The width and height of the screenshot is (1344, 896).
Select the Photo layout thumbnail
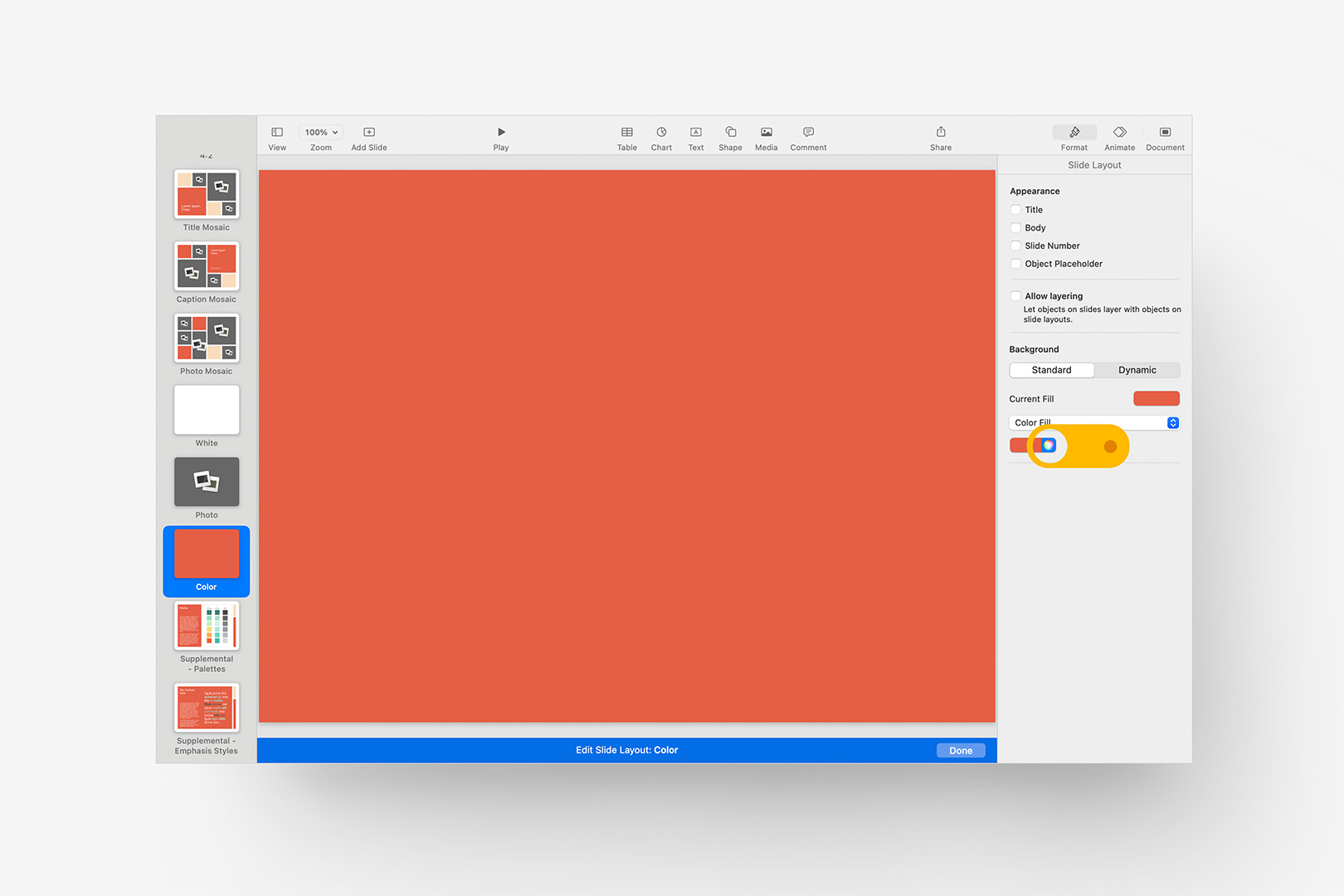point(207,482)
